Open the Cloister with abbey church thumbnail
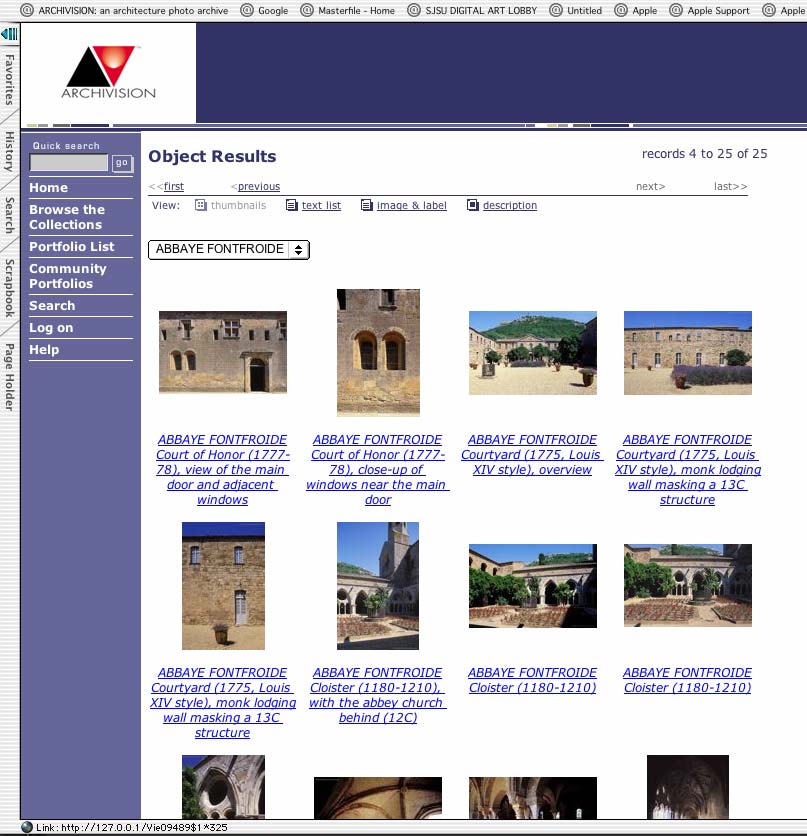Viewport: 807px width, 836px height. 378,585
